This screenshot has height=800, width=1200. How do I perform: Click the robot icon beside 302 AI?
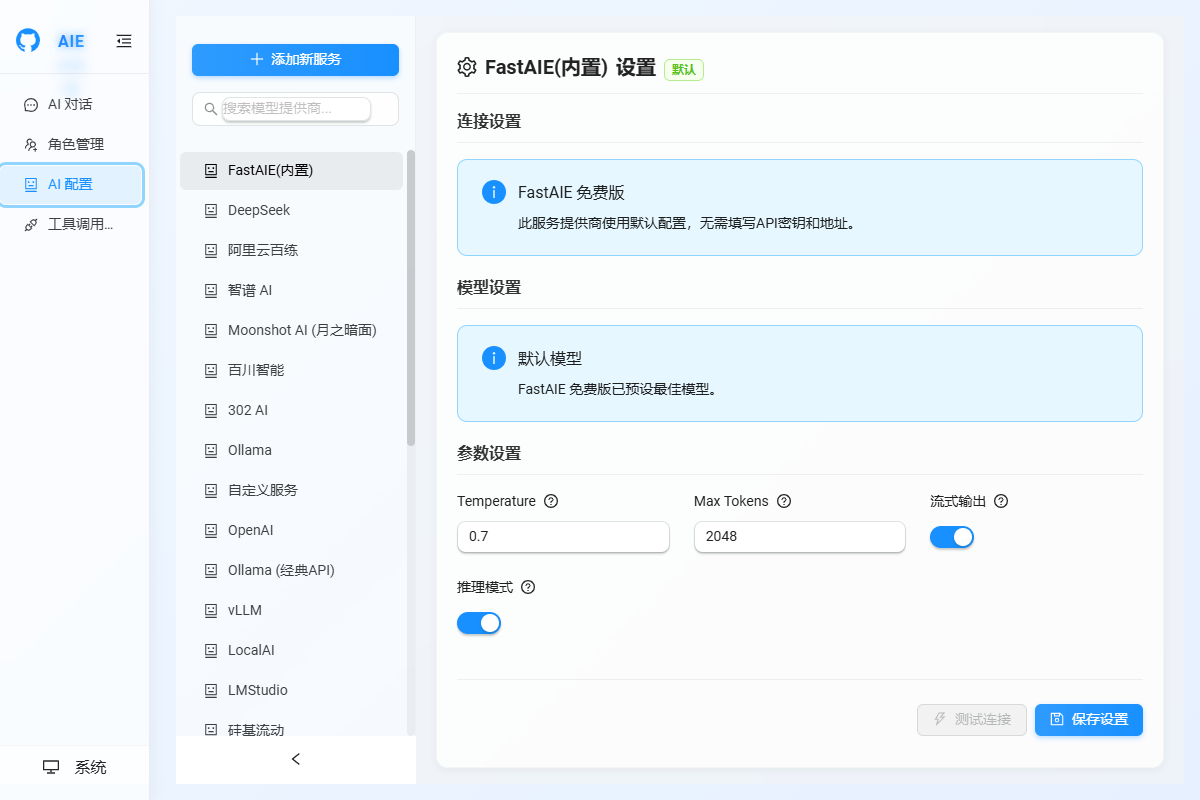point(211,410)
